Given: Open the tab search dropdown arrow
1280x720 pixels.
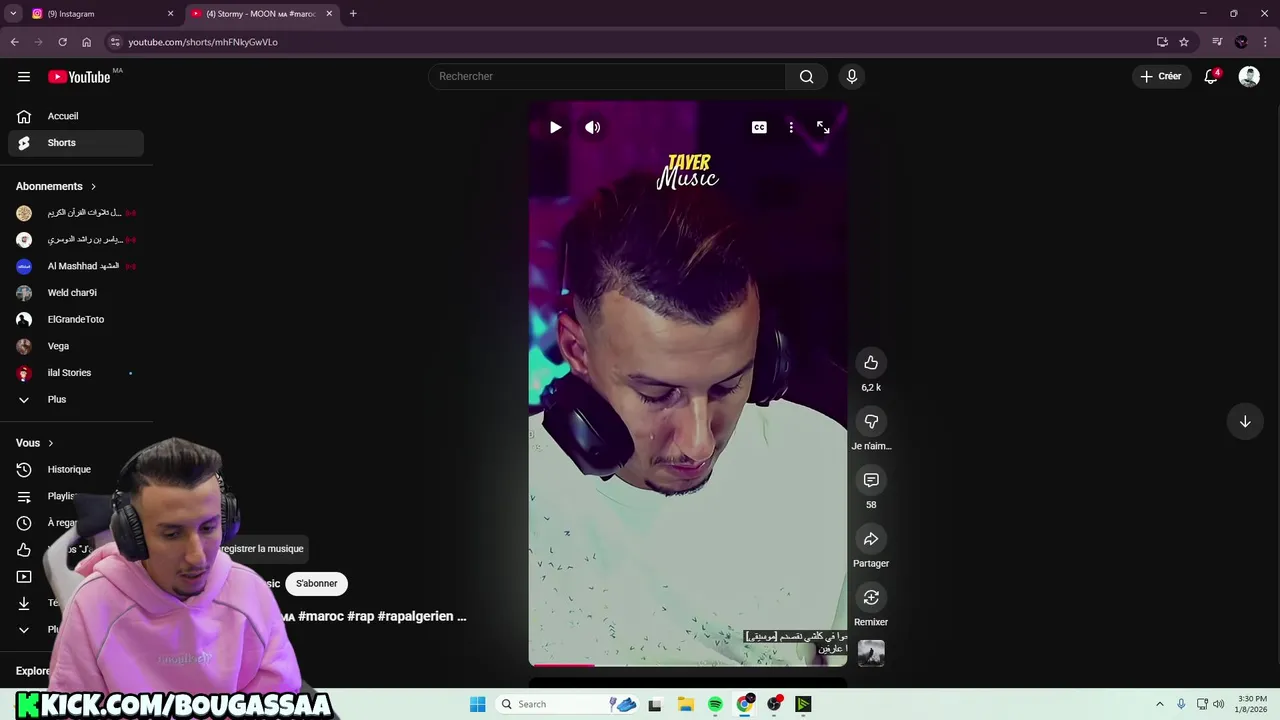Looking at the screenshot, I should point(13,14).
